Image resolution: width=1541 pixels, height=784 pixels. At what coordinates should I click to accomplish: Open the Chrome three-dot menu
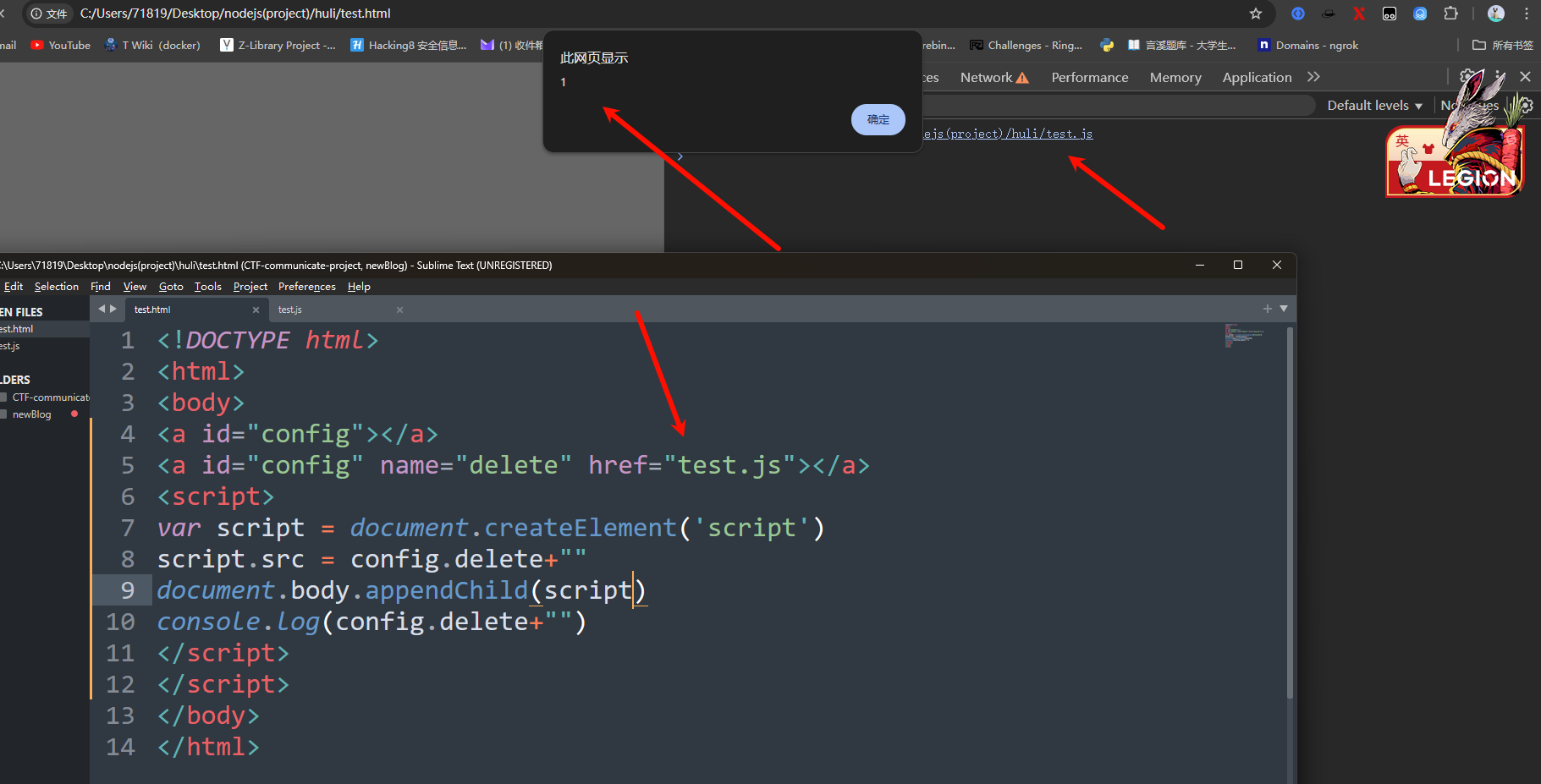pos(1527,14)
